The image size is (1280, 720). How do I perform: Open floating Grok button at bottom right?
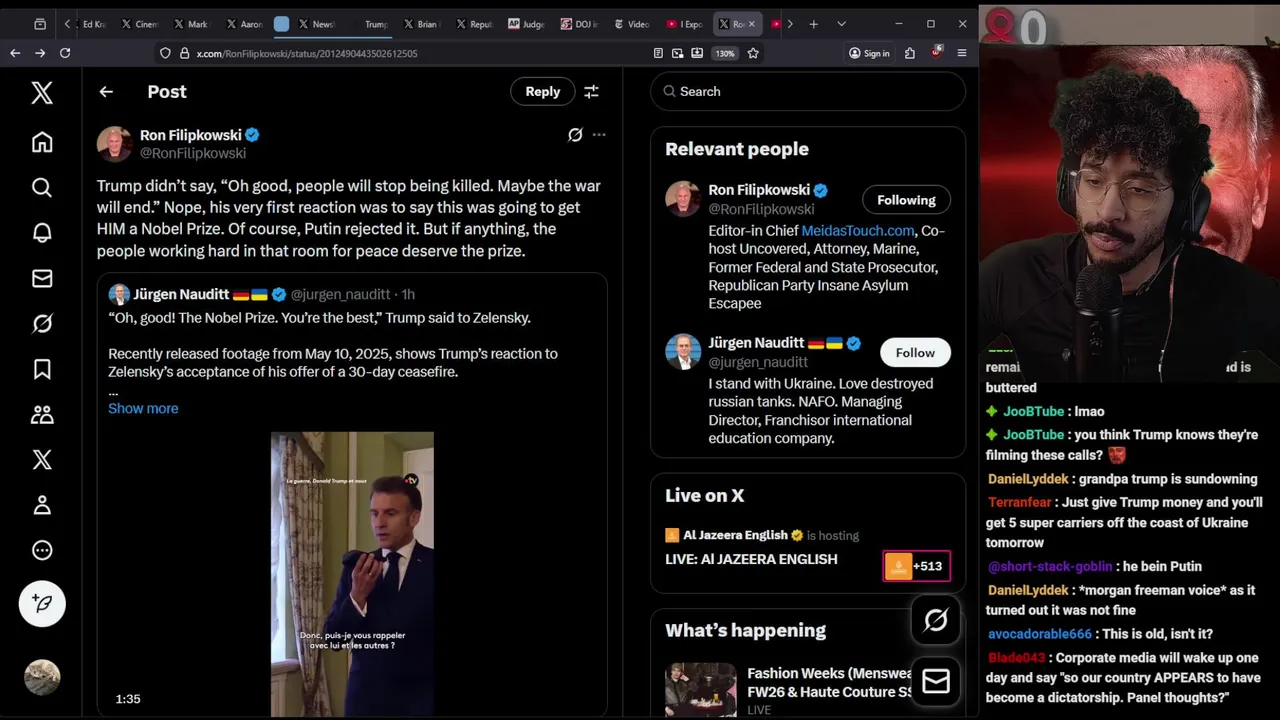pos(936,620)
